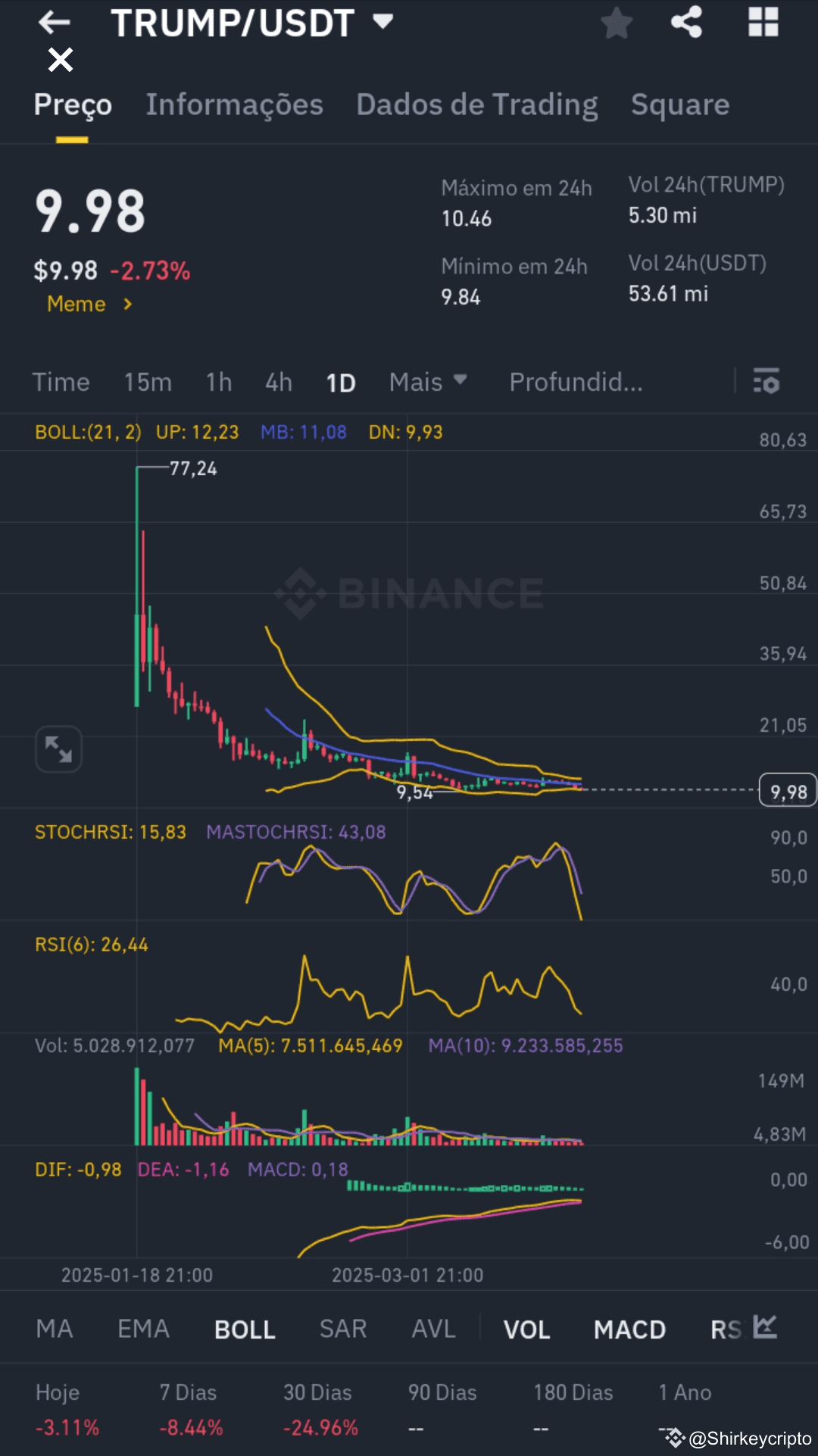The width and height of the screenshot is (818, 1456).
Task: Tap the Vol: 5.028.912,077 readout
Action: click(x=115, y=1045)
